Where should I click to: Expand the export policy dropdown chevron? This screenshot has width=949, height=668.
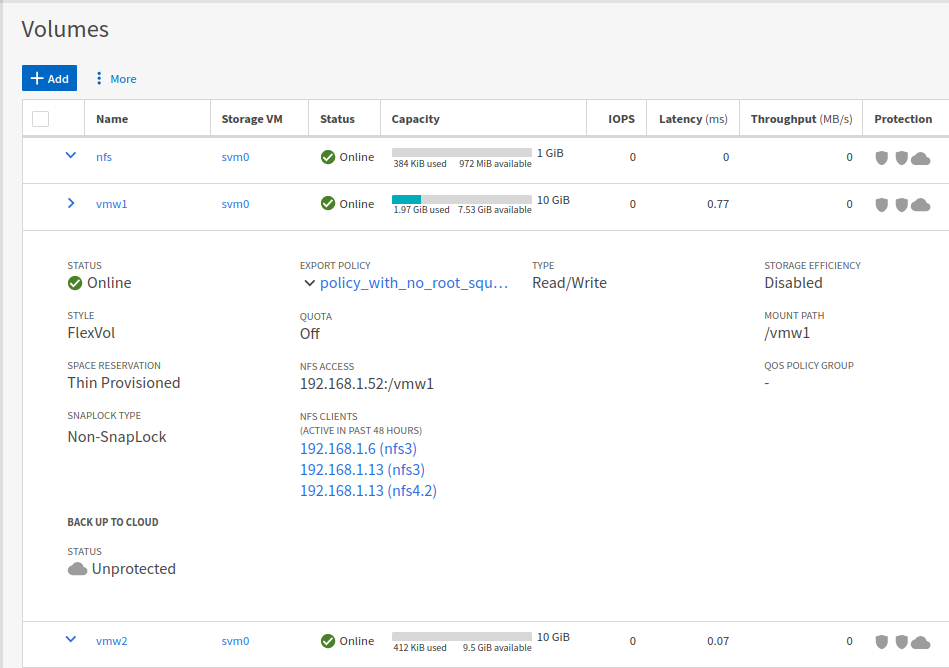click(x=309, y=283)
